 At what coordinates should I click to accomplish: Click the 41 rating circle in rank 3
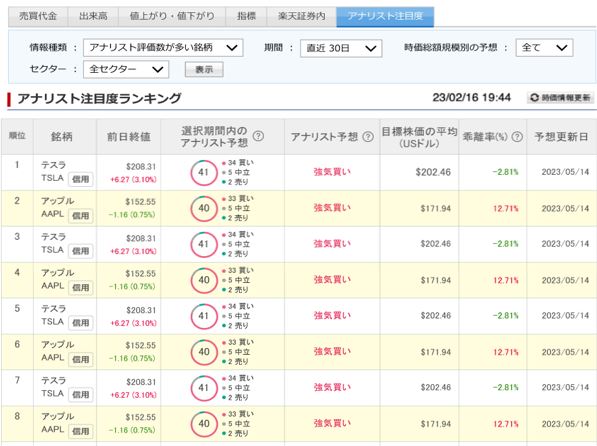204,244
